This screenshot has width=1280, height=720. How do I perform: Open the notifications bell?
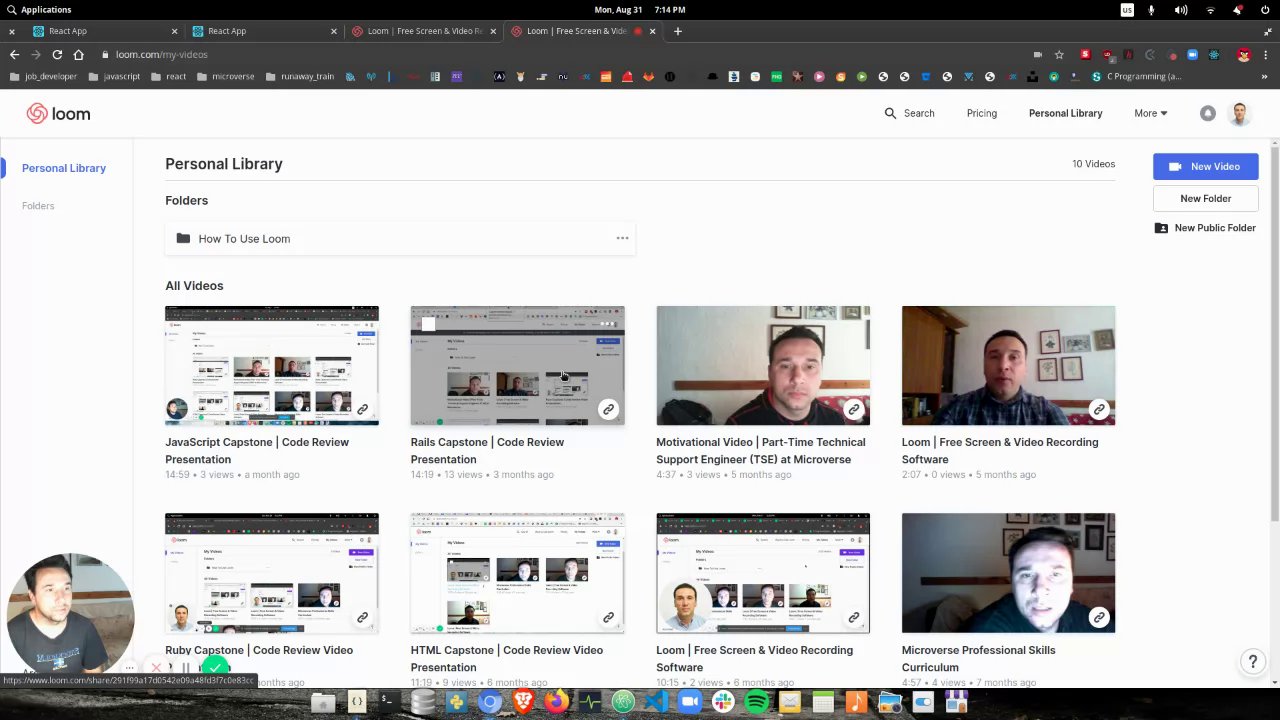[1208, 114]
